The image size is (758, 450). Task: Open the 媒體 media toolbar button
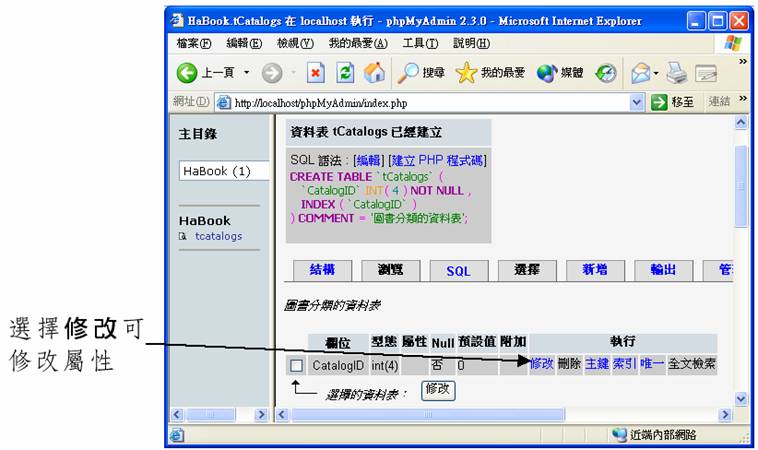tap(560, 73)
